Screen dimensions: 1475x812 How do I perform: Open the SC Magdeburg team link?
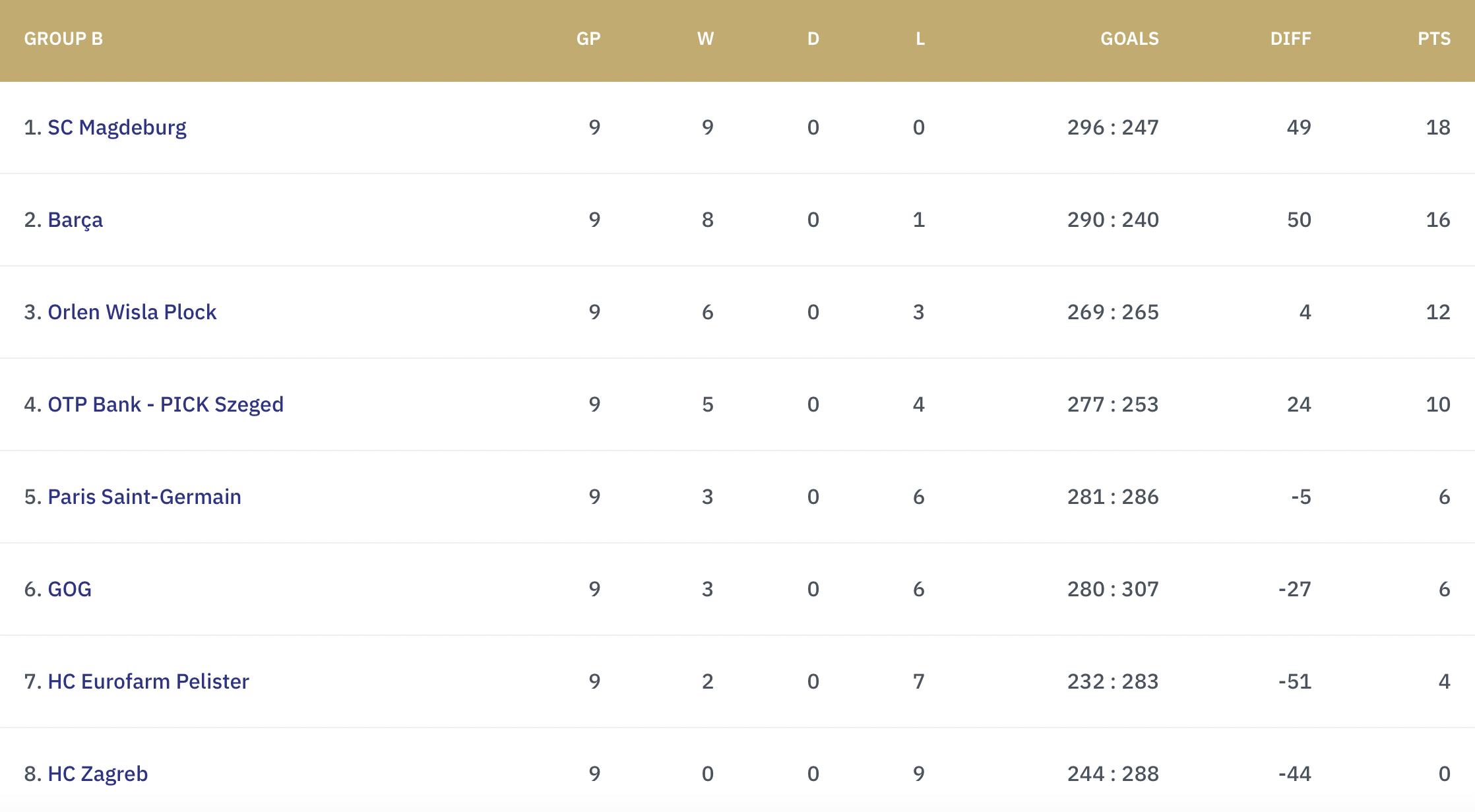117,127
